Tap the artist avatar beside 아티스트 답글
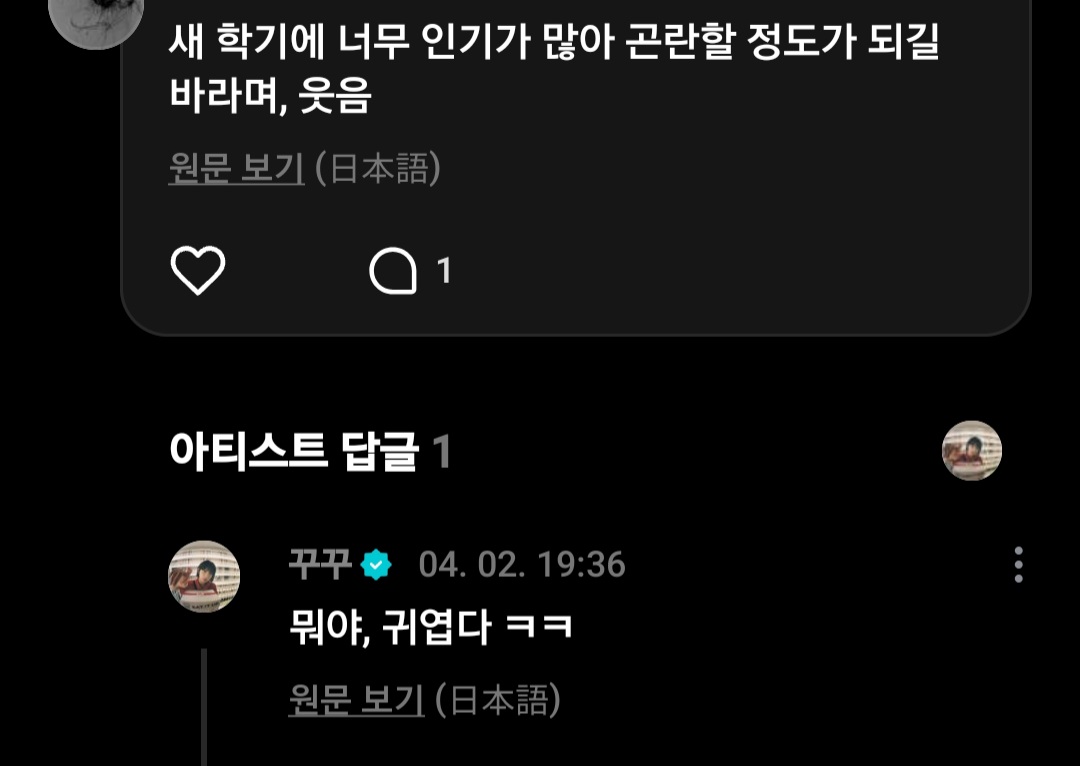The height and width of the screenshot is (766, 1080). (971, 451)
